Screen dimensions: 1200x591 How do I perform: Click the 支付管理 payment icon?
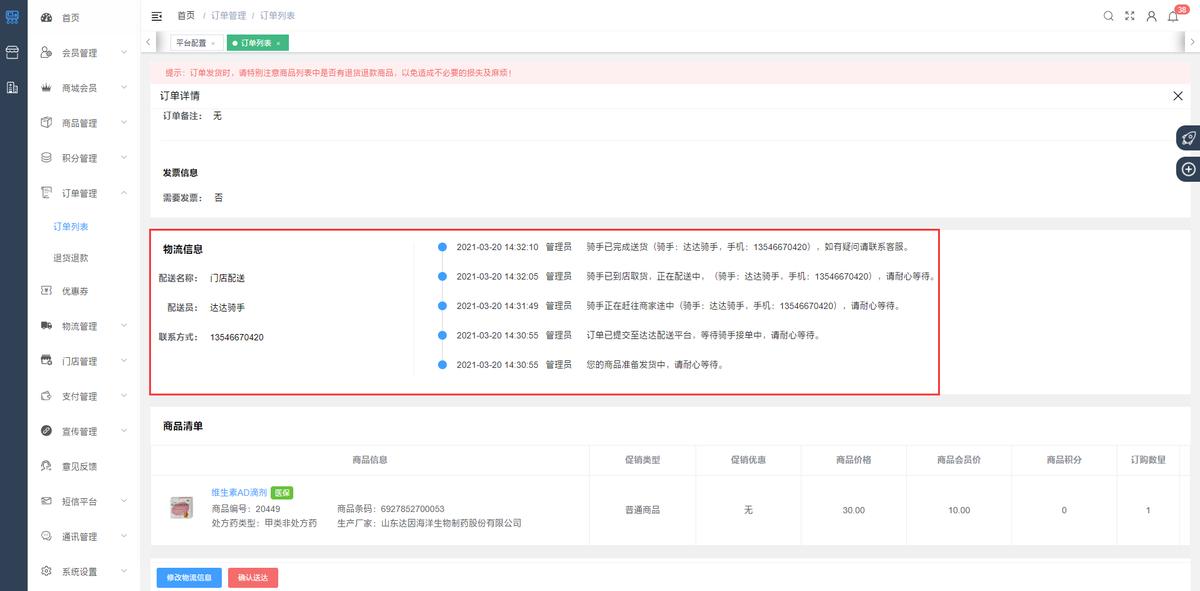[x=46, y=396]
